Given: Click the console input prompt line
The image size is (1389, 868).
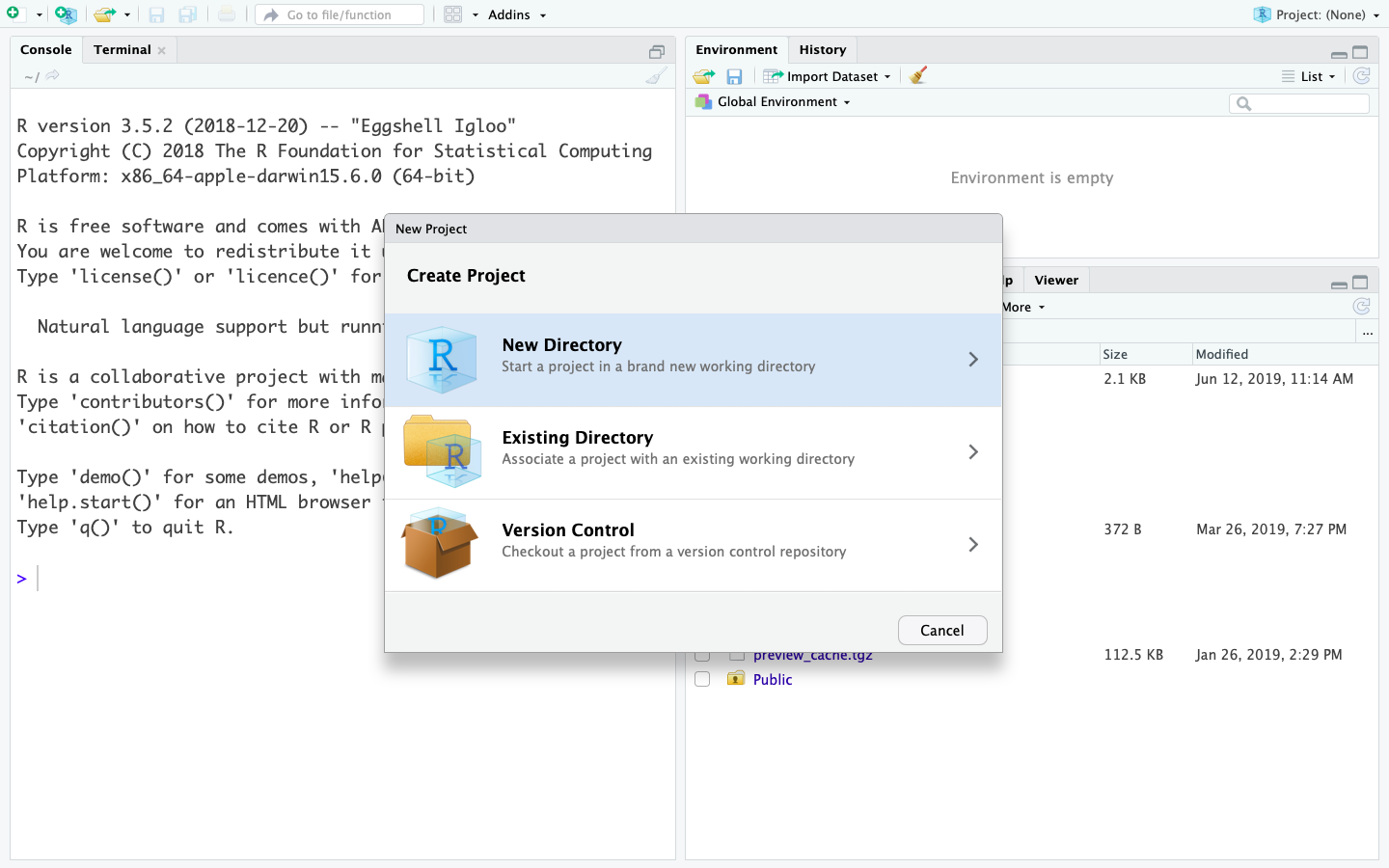Looking at the screenshot, I should pyautogui.click(x=342, y=579).
